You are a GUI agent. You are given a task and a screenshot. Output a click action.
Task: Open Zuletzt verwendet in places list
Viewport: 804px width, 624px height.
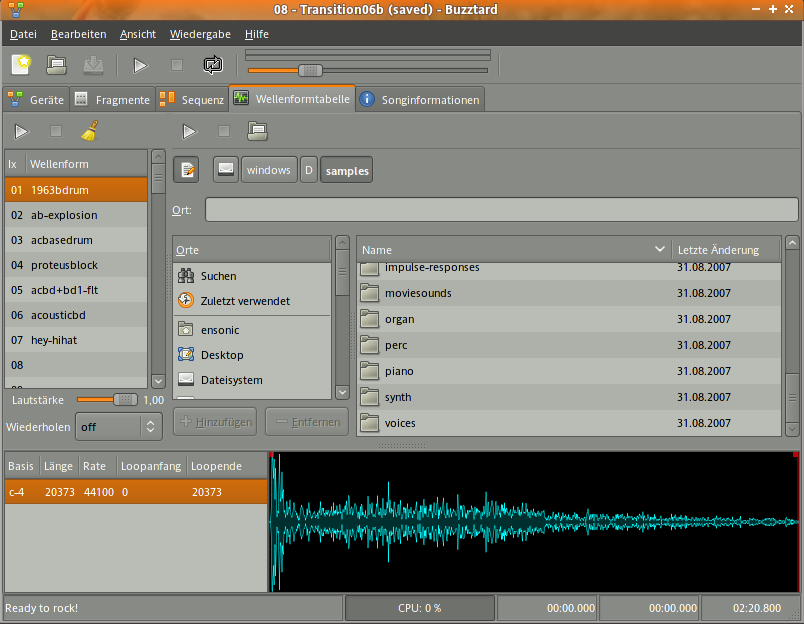click(x=252, y=301)
